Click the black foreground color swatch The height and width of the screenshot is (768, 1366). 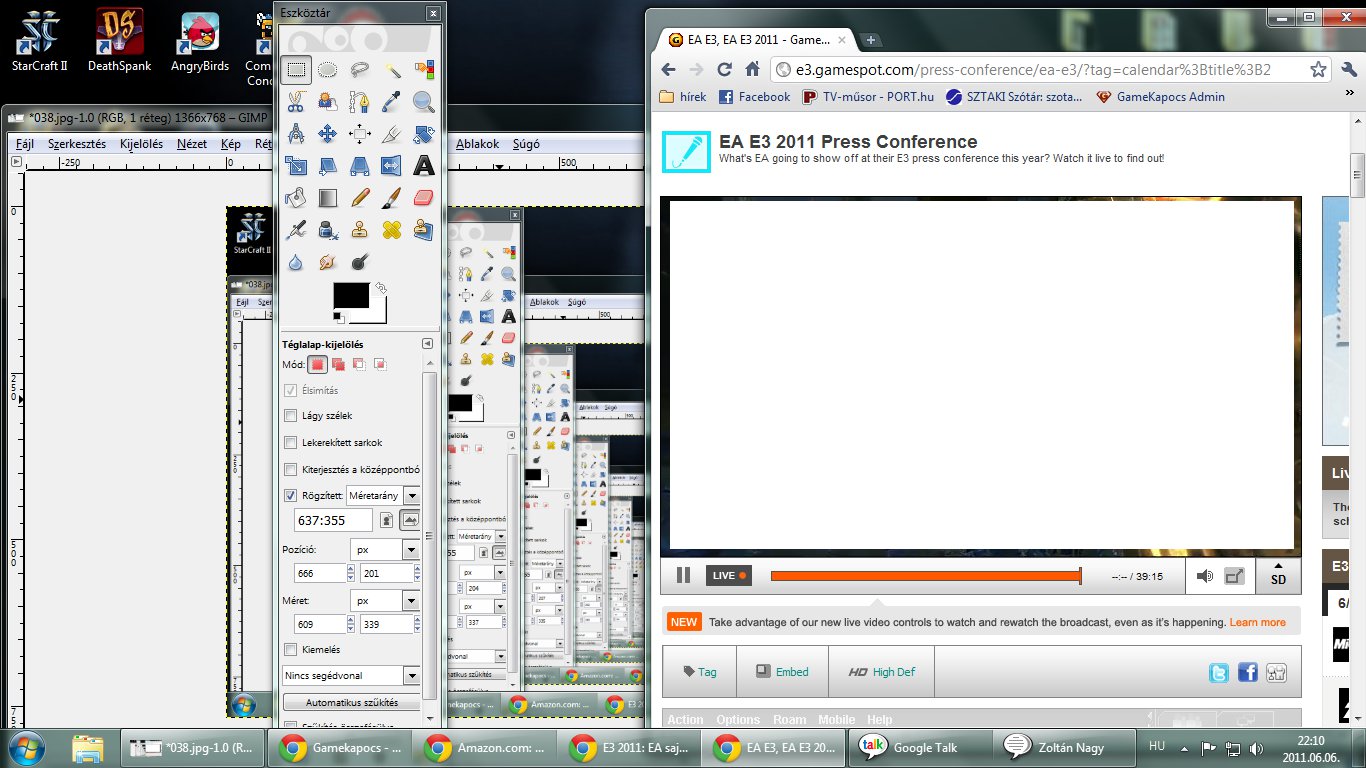click(x=351, y=295)
